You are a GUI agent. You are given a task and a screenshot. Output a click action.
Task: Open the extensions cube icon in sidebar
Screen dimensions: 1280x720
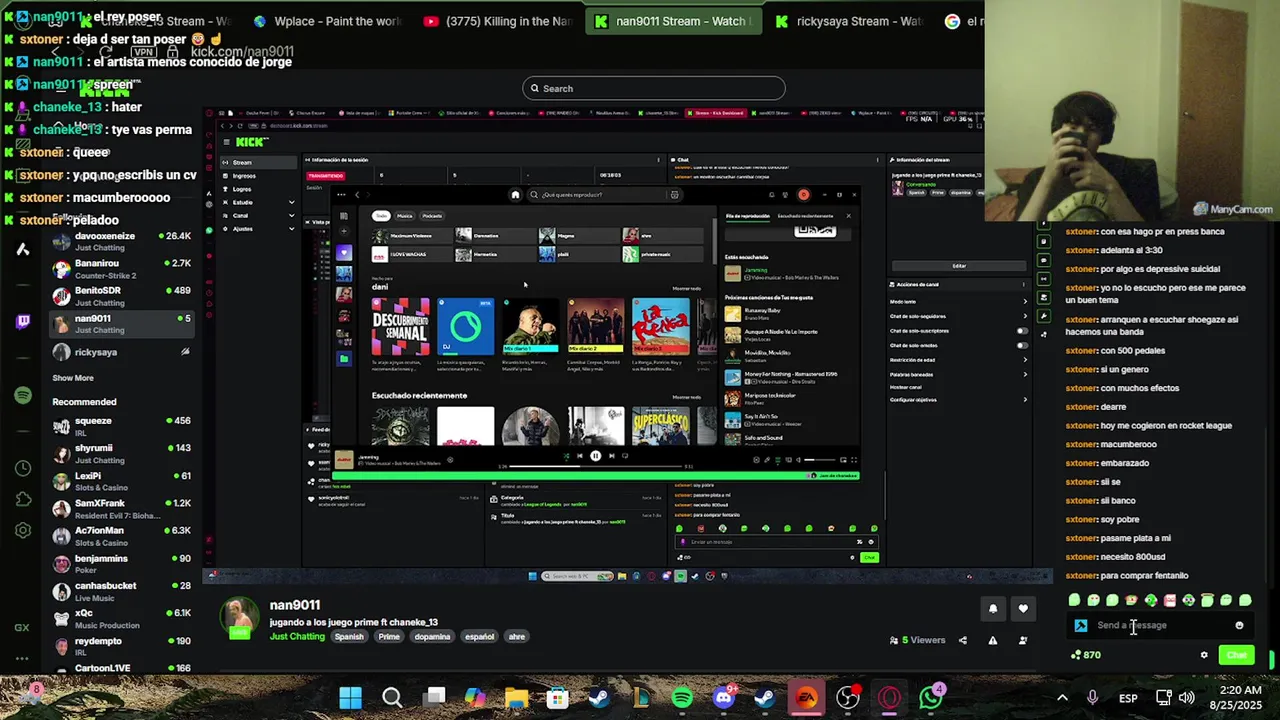click(x=23, y=499)
